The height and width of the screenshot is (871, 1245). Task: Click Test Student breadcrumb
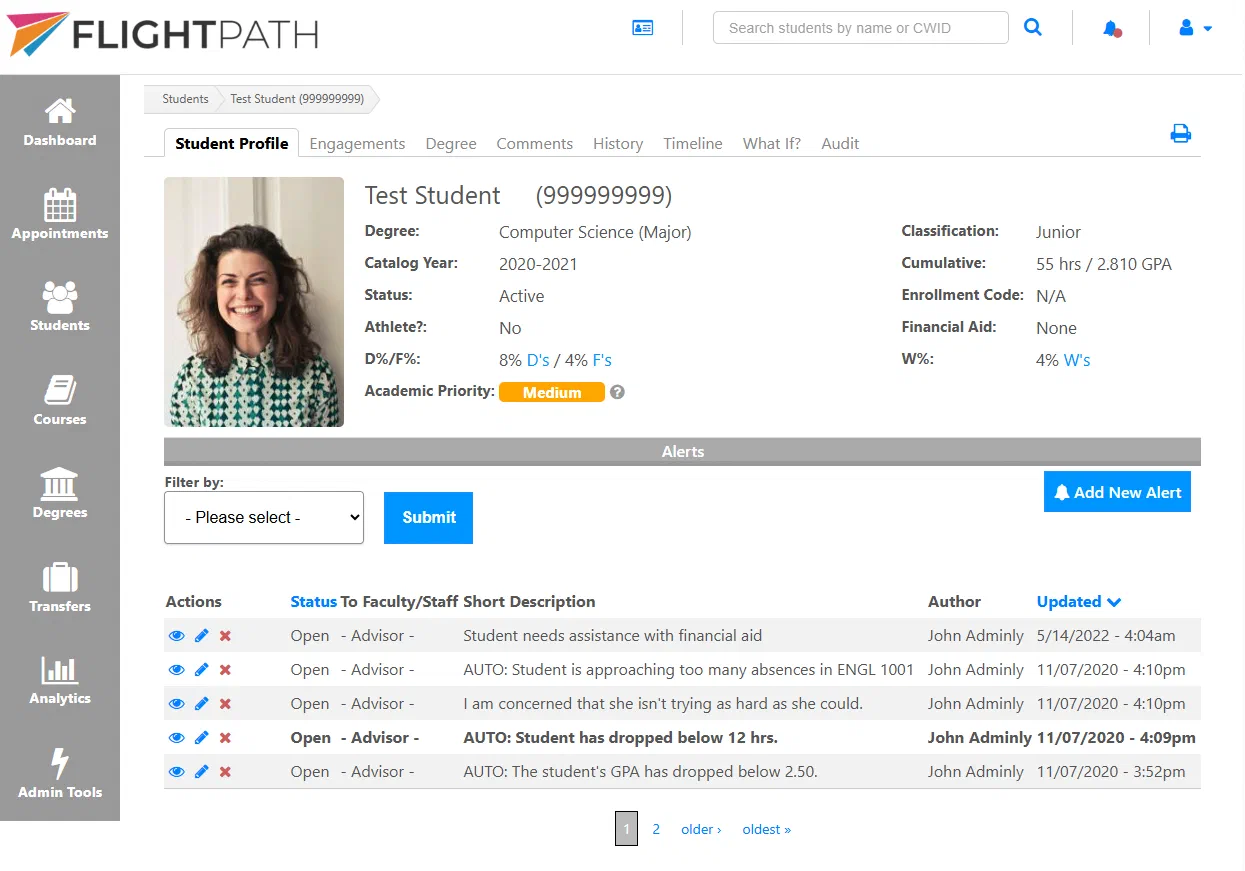[297, 99]
